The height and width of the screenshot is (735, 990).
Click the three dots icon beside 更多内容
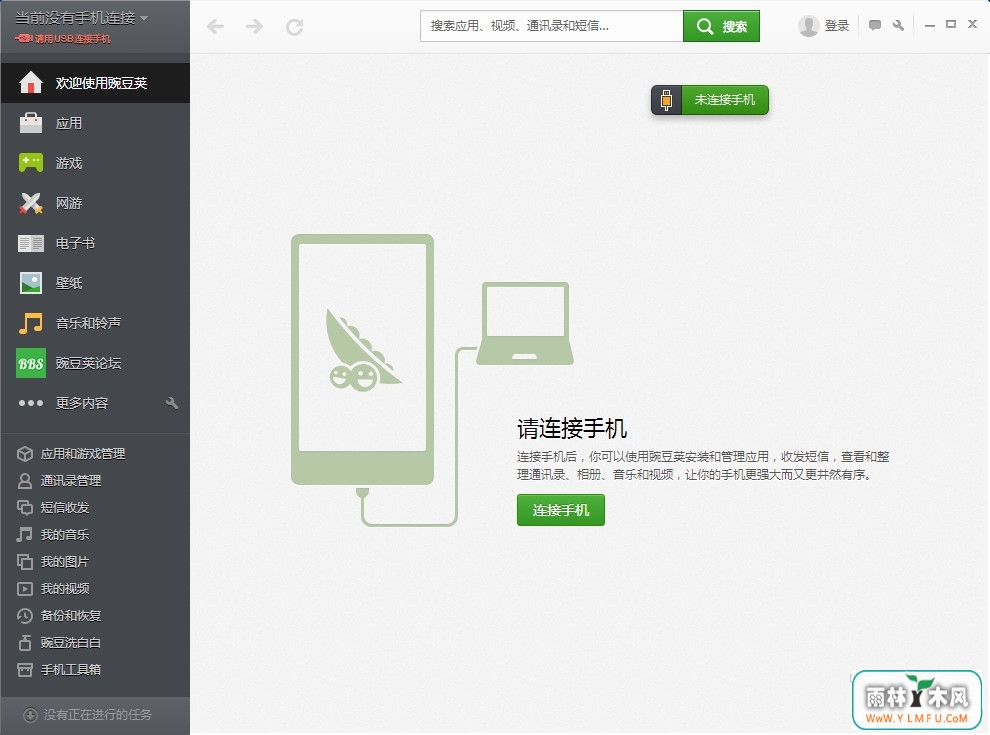[x=30, y=403]
